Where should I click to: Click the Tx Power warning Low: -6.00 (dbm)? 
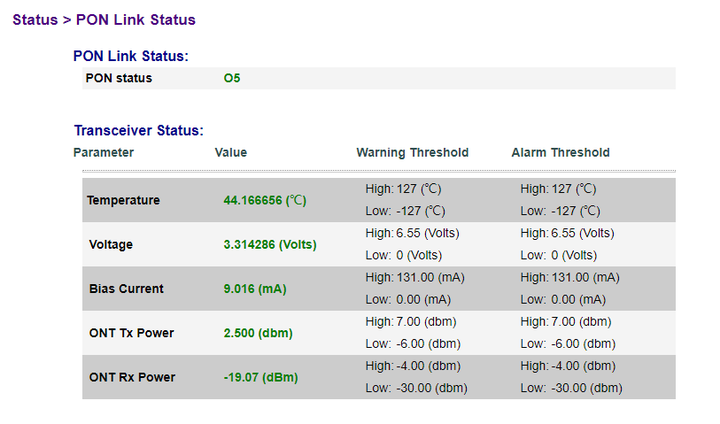(413, 344)
